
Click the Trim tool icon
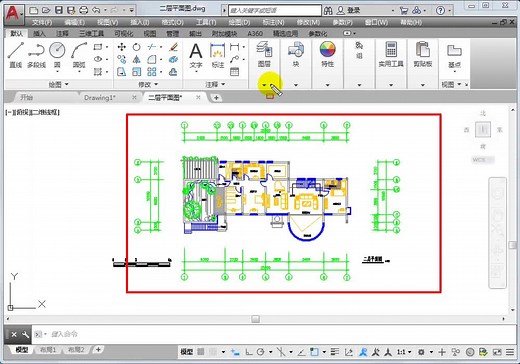[x=152, y=47]
